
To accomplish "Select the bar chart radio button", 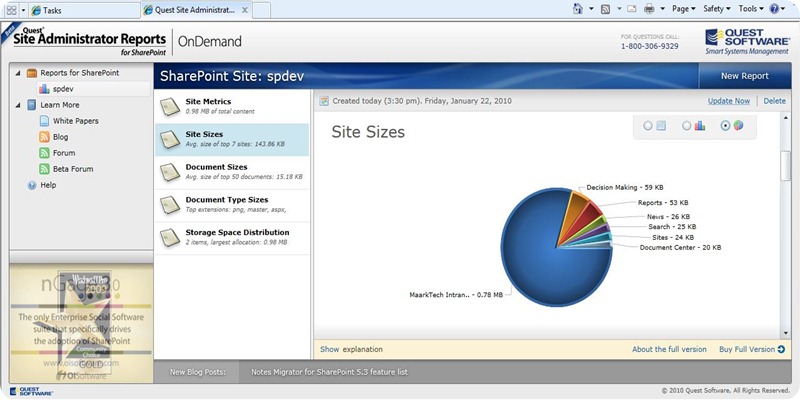I will coord(687,126).
